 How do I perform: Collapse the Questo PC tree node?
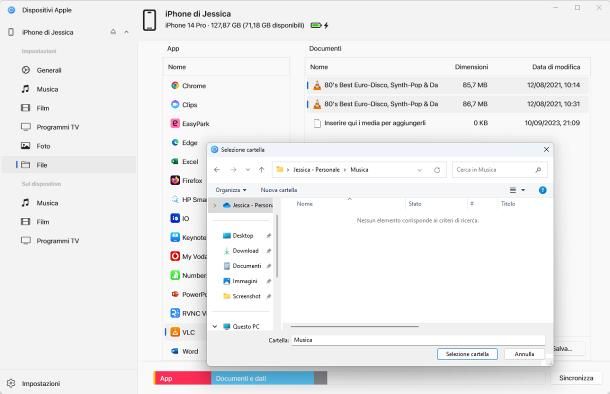coord(215,326)
